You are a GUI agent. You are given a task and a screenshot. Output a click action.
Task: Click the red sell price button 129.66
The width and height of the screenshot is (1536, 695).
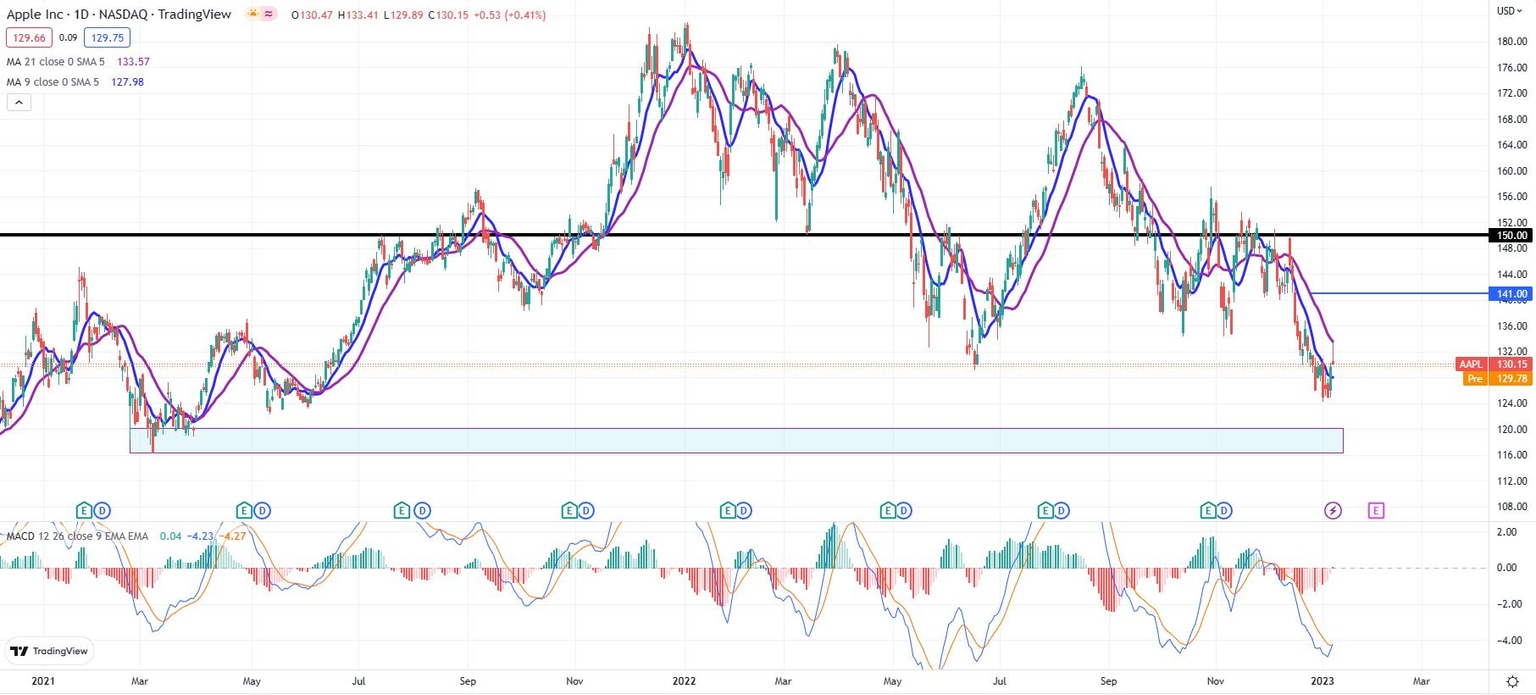pyautogui.click(x=27, y=37)
